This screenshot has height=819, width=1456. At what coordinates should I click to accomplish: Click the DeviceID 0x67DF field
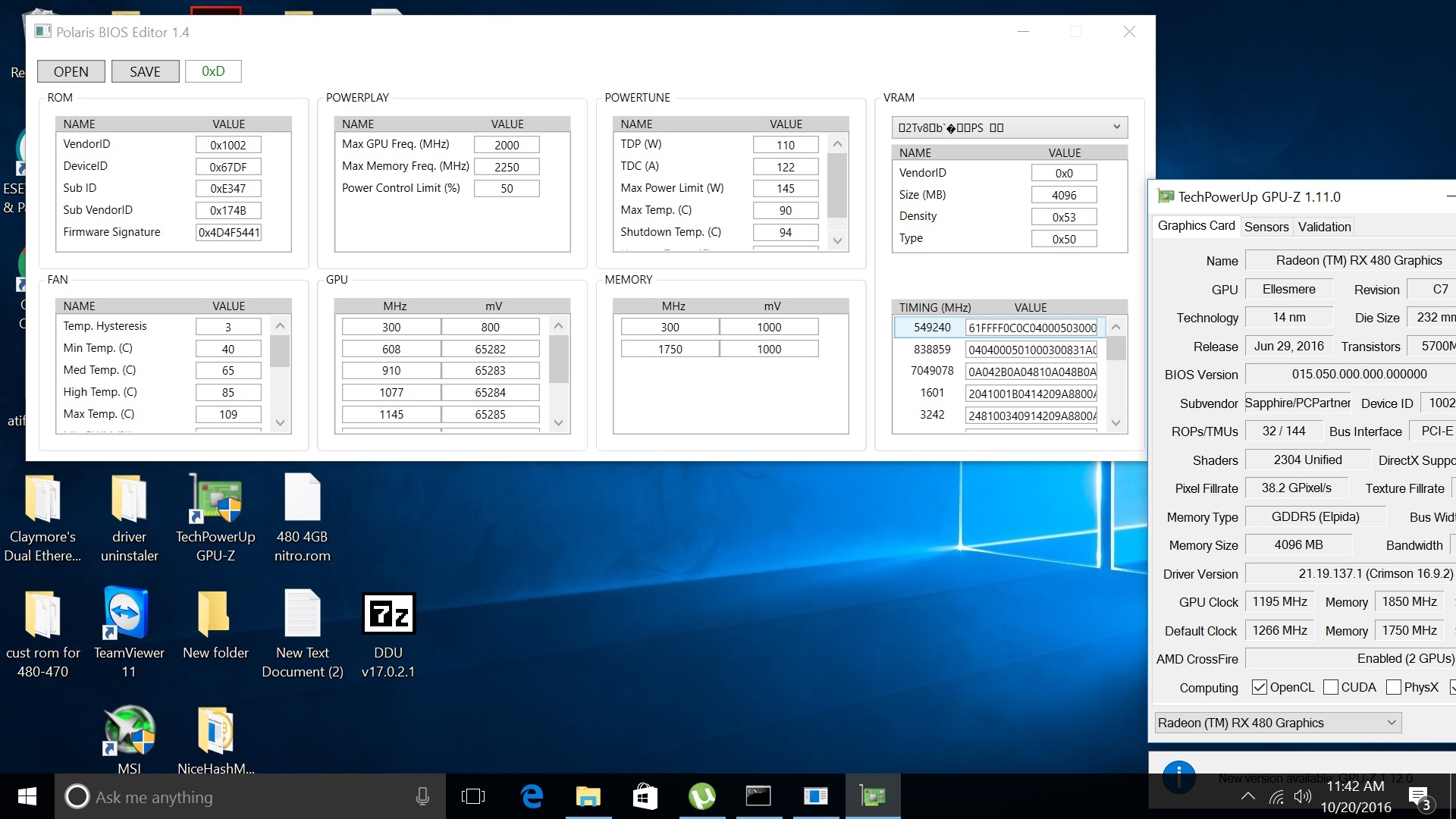click(228, 167)
